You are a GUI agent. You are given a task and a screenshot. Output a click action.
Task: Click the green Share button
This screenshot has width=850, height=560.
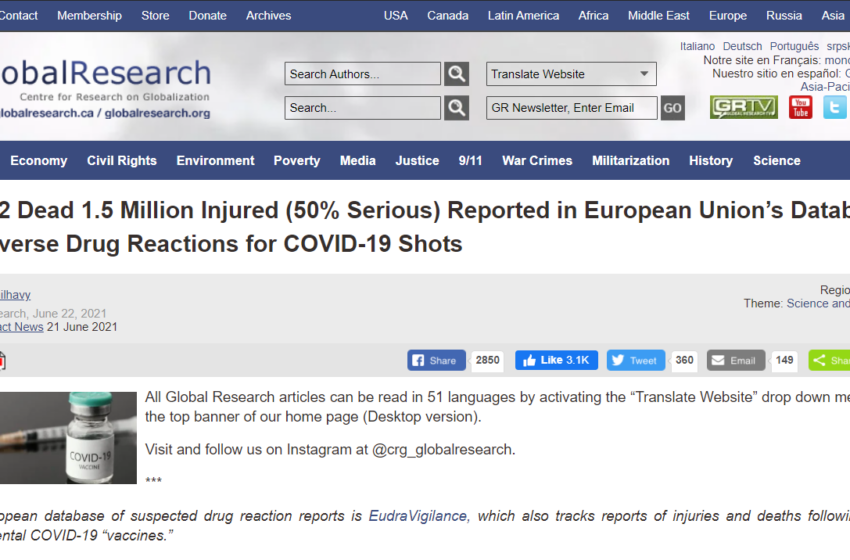click(829, 361)
